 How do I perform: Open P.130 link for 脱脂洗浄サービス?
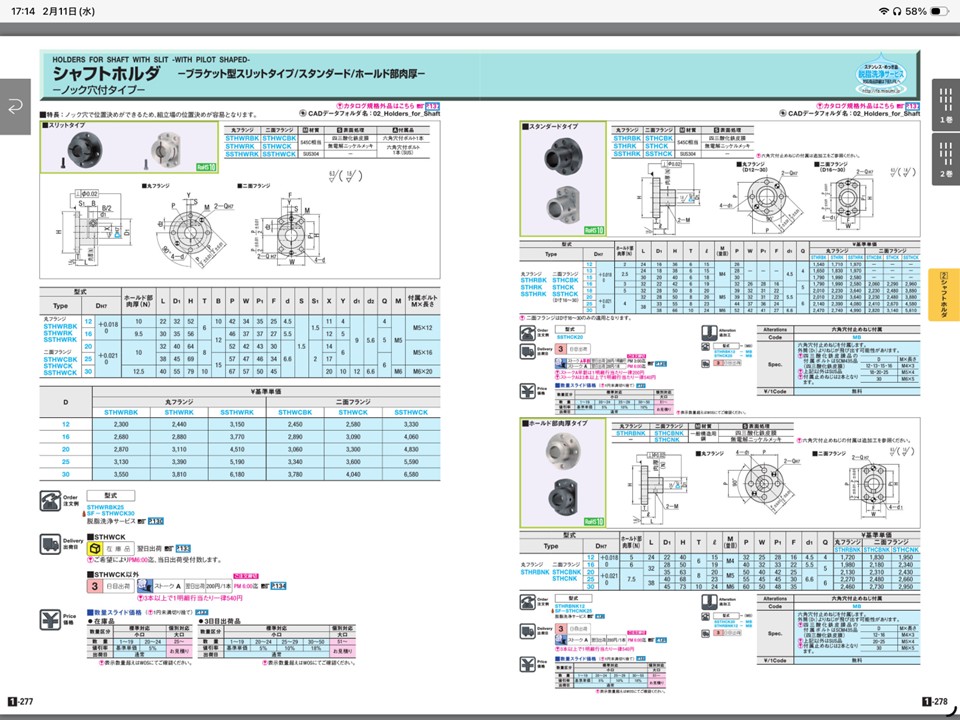pyautogui.click(x=155, y=521)
